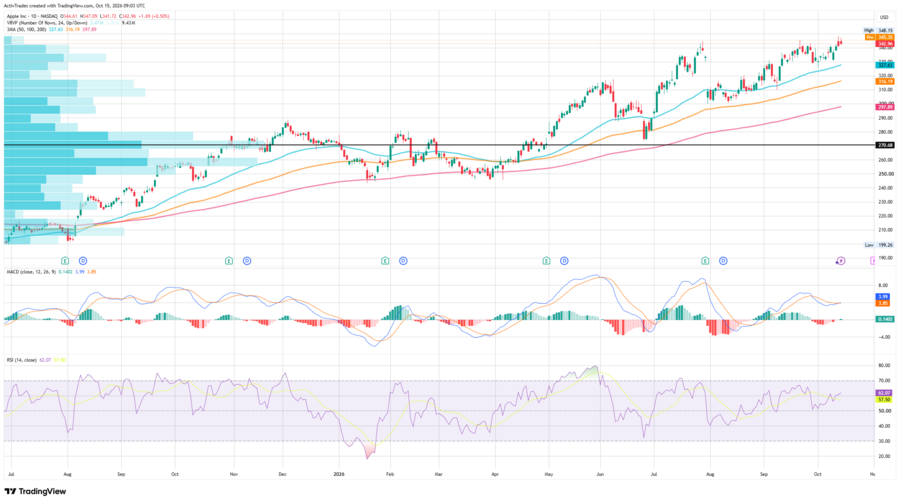Click the blue 3.99 MACD label
Screen dimensions: 900x503
(883, 297)
